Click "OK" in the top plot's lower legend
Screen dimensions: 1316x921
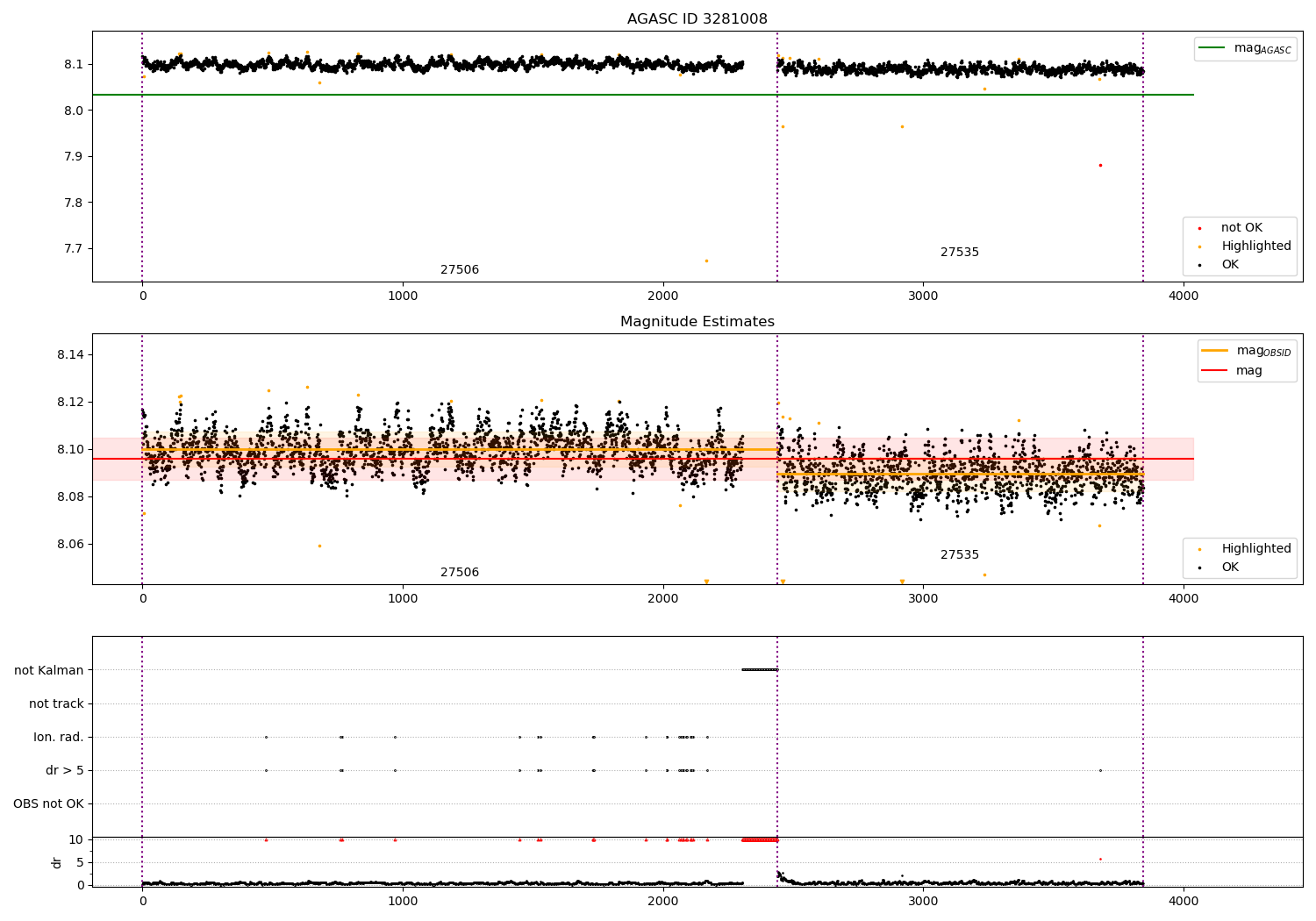[x=1230, y=265]
